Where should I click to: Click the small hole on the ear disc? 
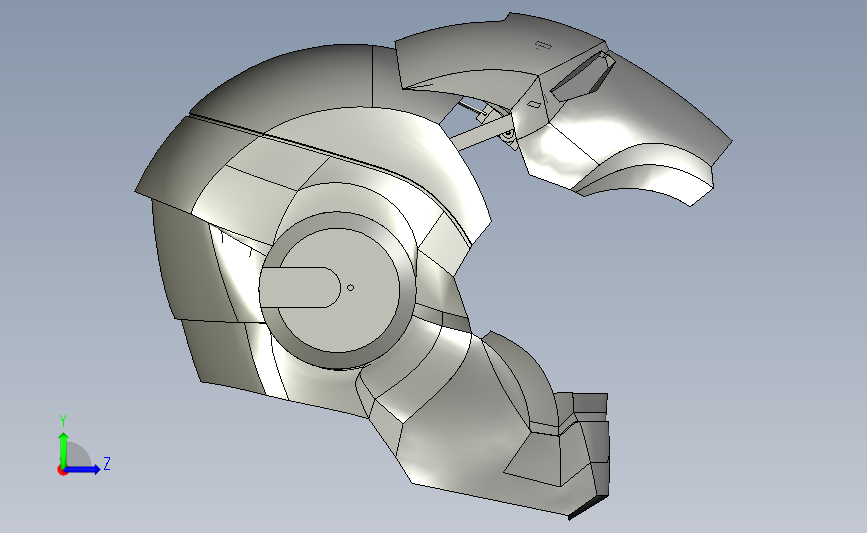[350, 288]
